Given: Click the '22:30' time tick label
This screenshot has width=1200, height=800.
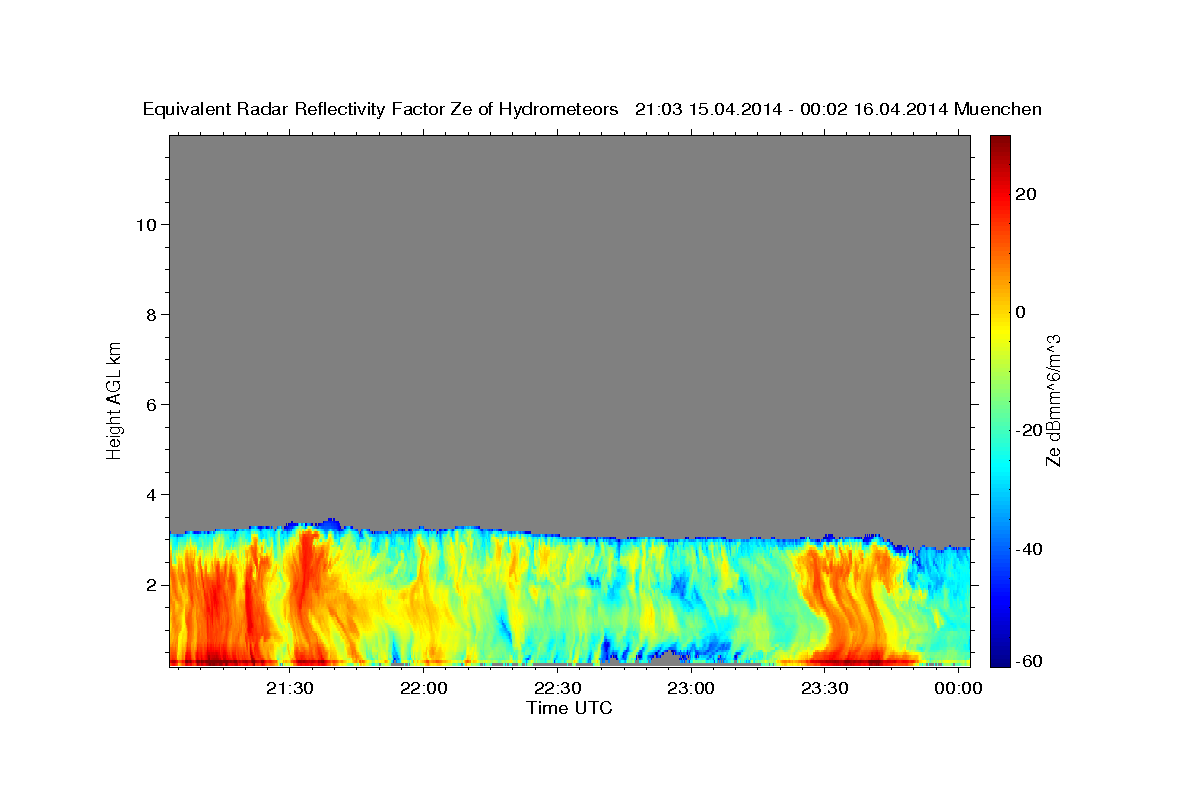Looking at the screenshot, I should click(x=557, y=688).
